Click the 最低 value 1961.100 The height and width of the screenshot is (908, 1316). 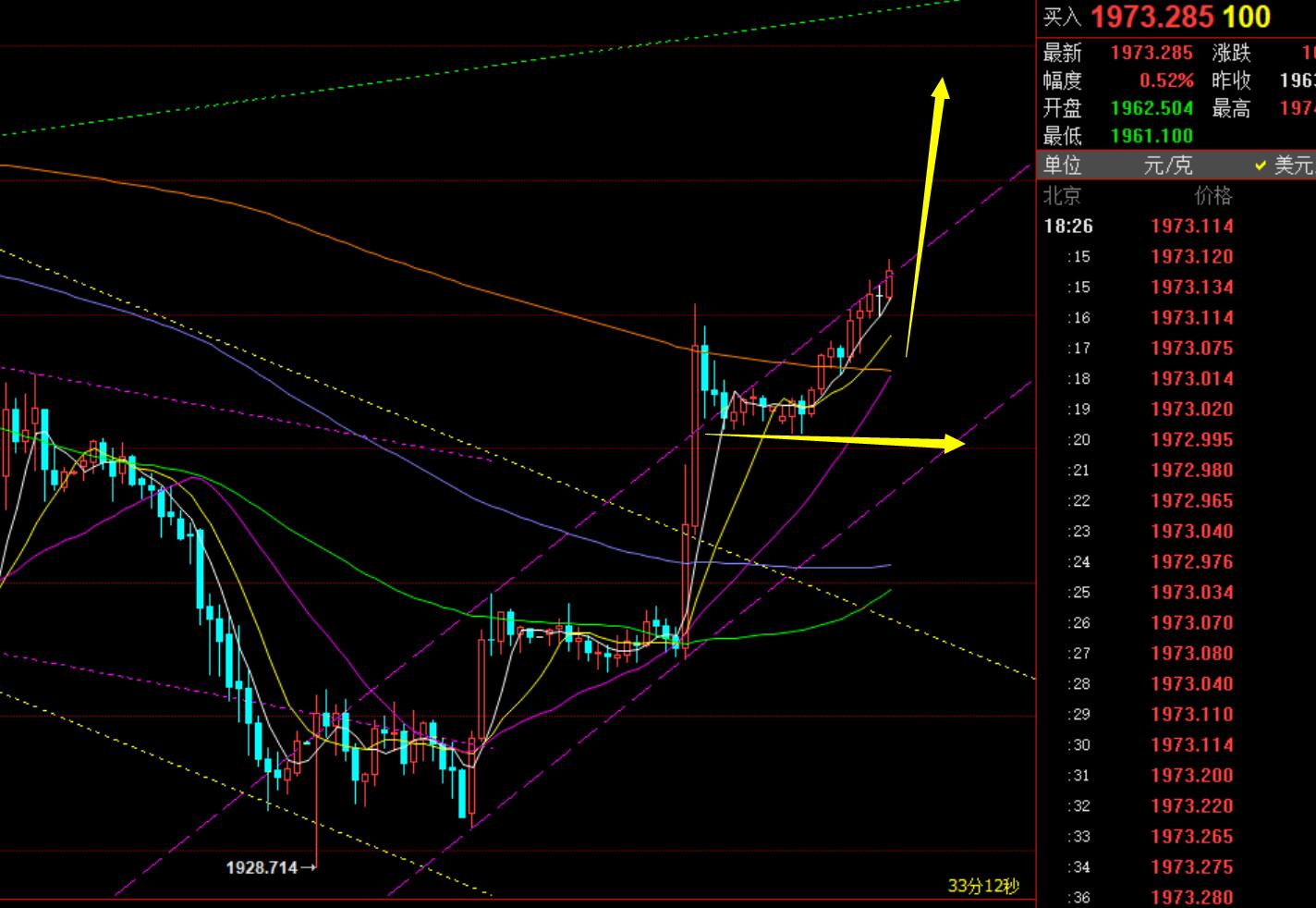(1151, 136)
